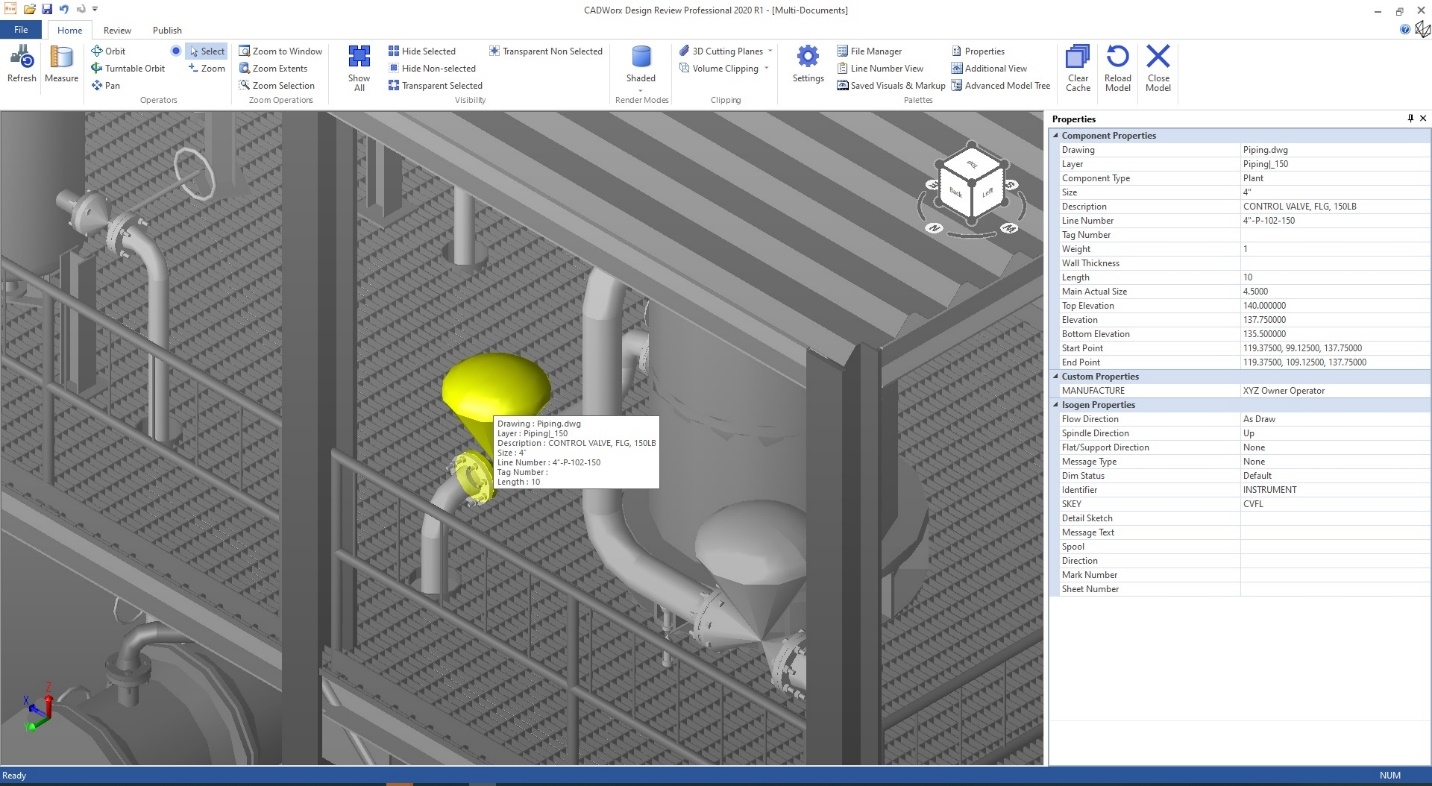This screenshot has height=786, width=1432.
Task: Open the Additional View palette
Action: tap(989, 68)
